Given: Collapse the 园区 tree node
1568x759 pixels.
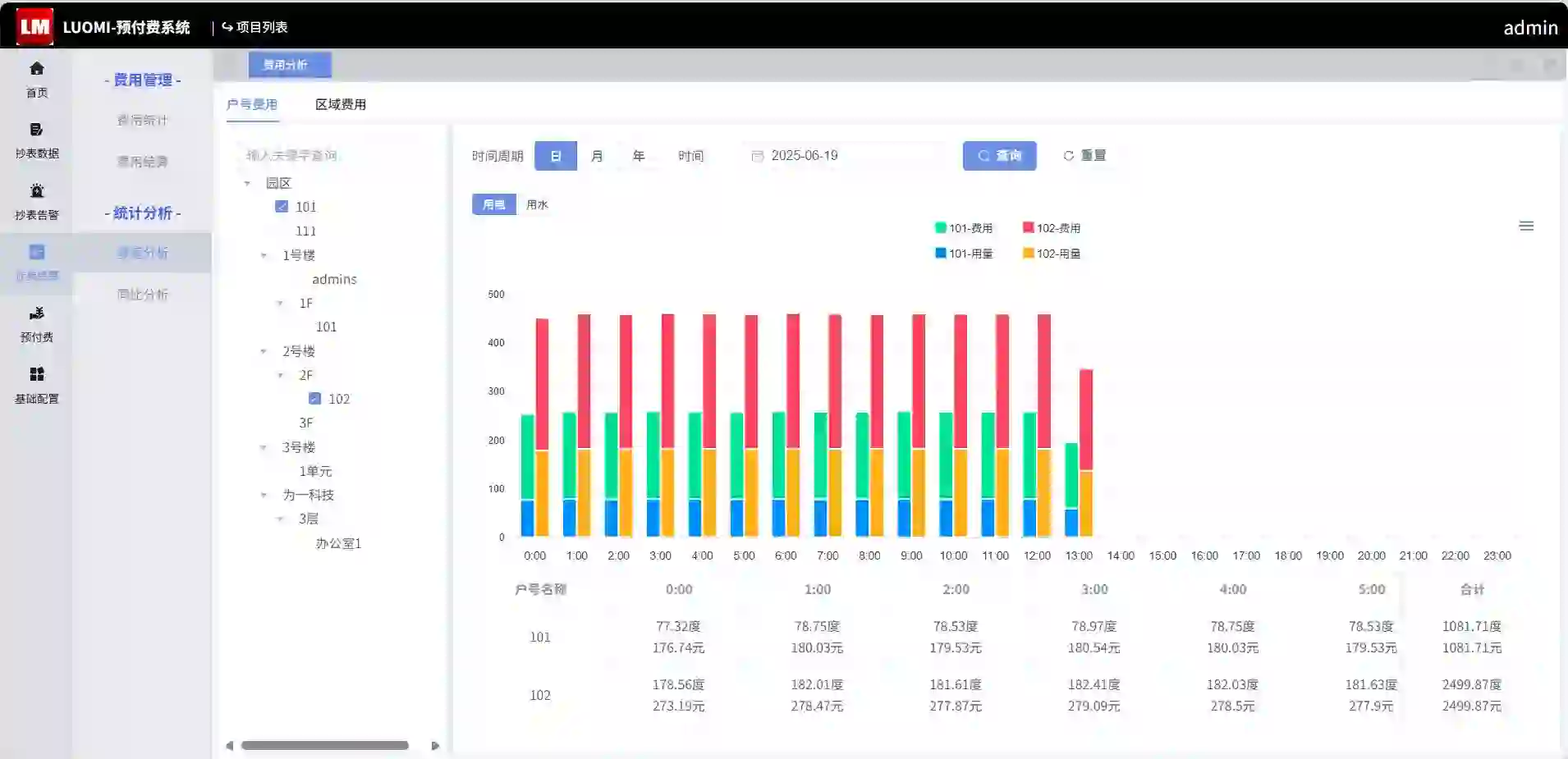Looking at the screenshot, I should click(x=248, y=183).
